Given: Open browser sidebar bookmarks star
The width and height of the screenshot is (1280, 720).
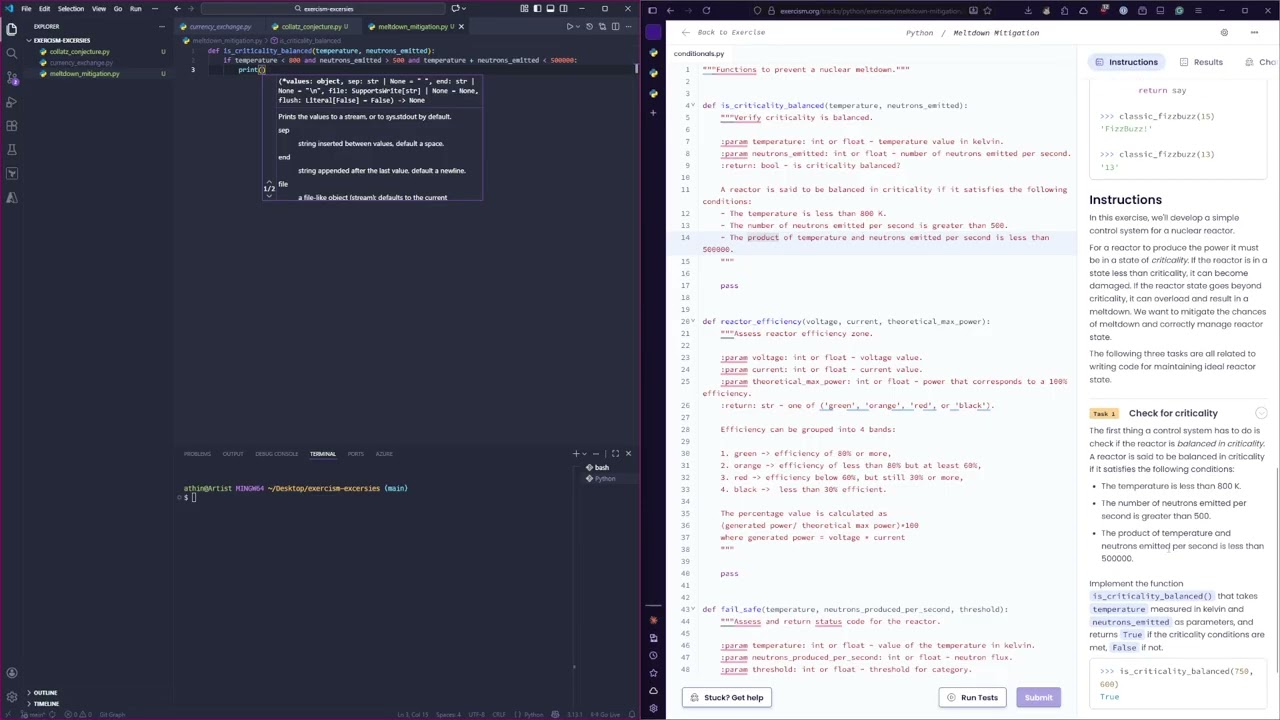Looking at the screenshot, I should tap(653, 673).
